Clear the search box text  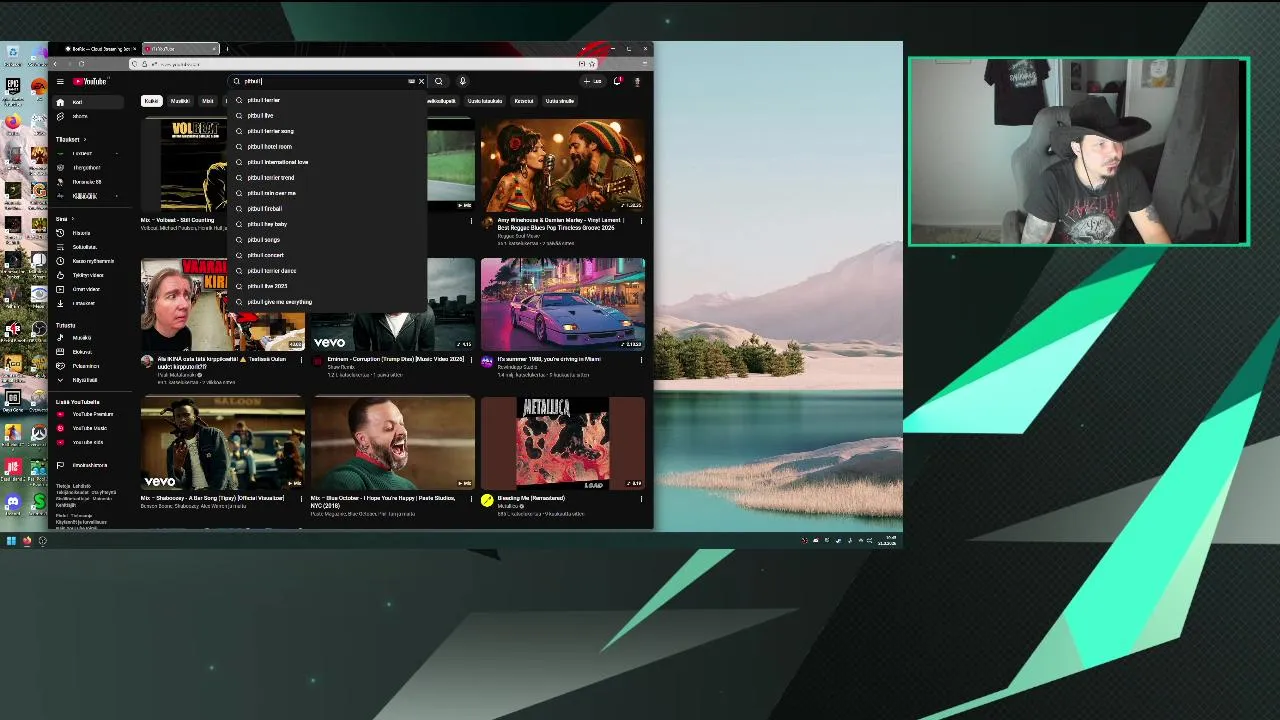[421, 81]
